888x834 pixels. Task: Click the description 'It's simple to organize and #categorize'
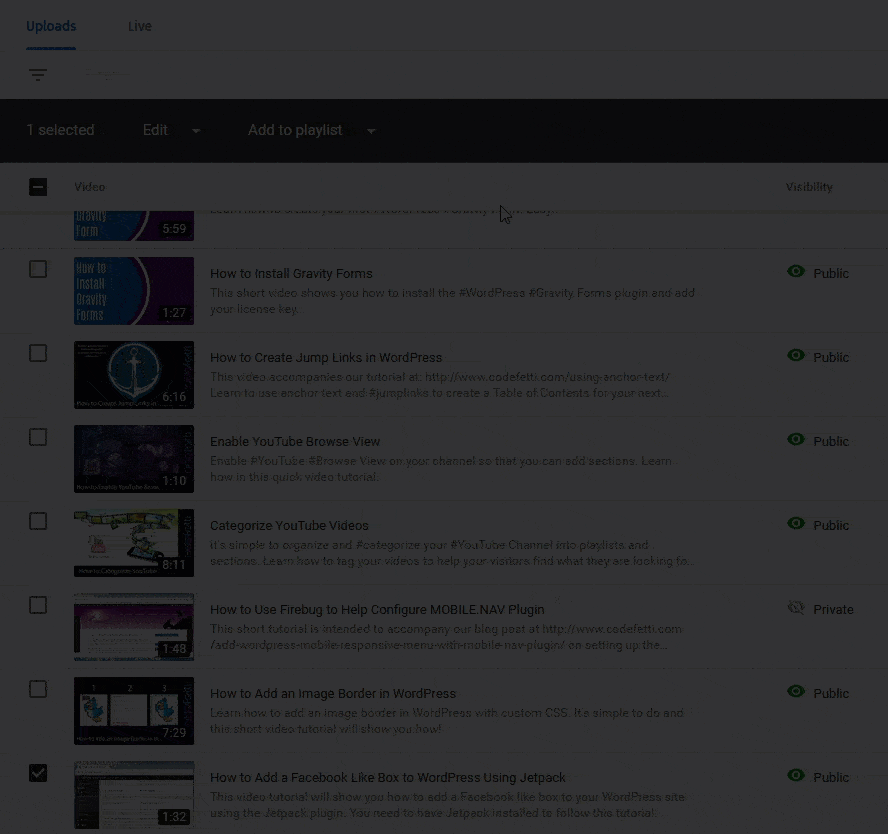[452, 553]
